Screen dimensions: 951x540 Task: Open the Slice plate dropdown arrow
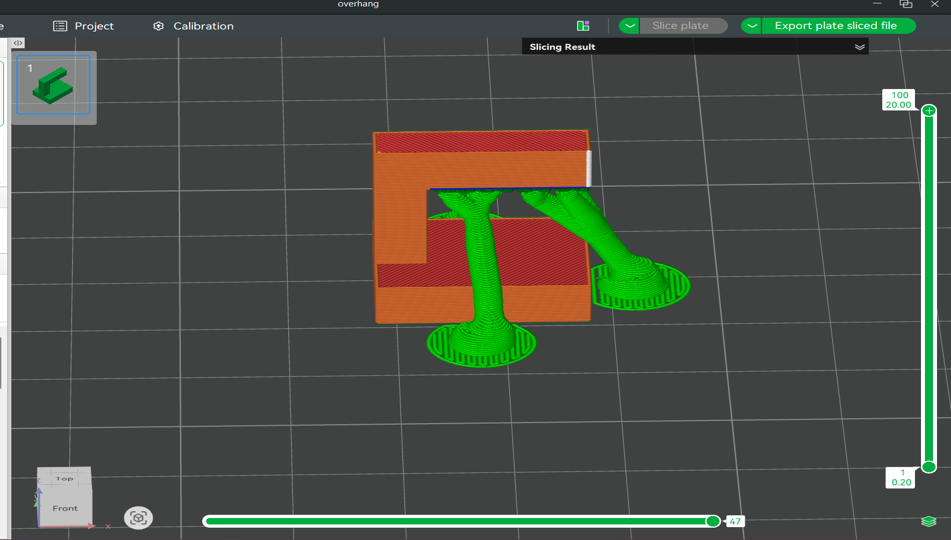[629, 25]
